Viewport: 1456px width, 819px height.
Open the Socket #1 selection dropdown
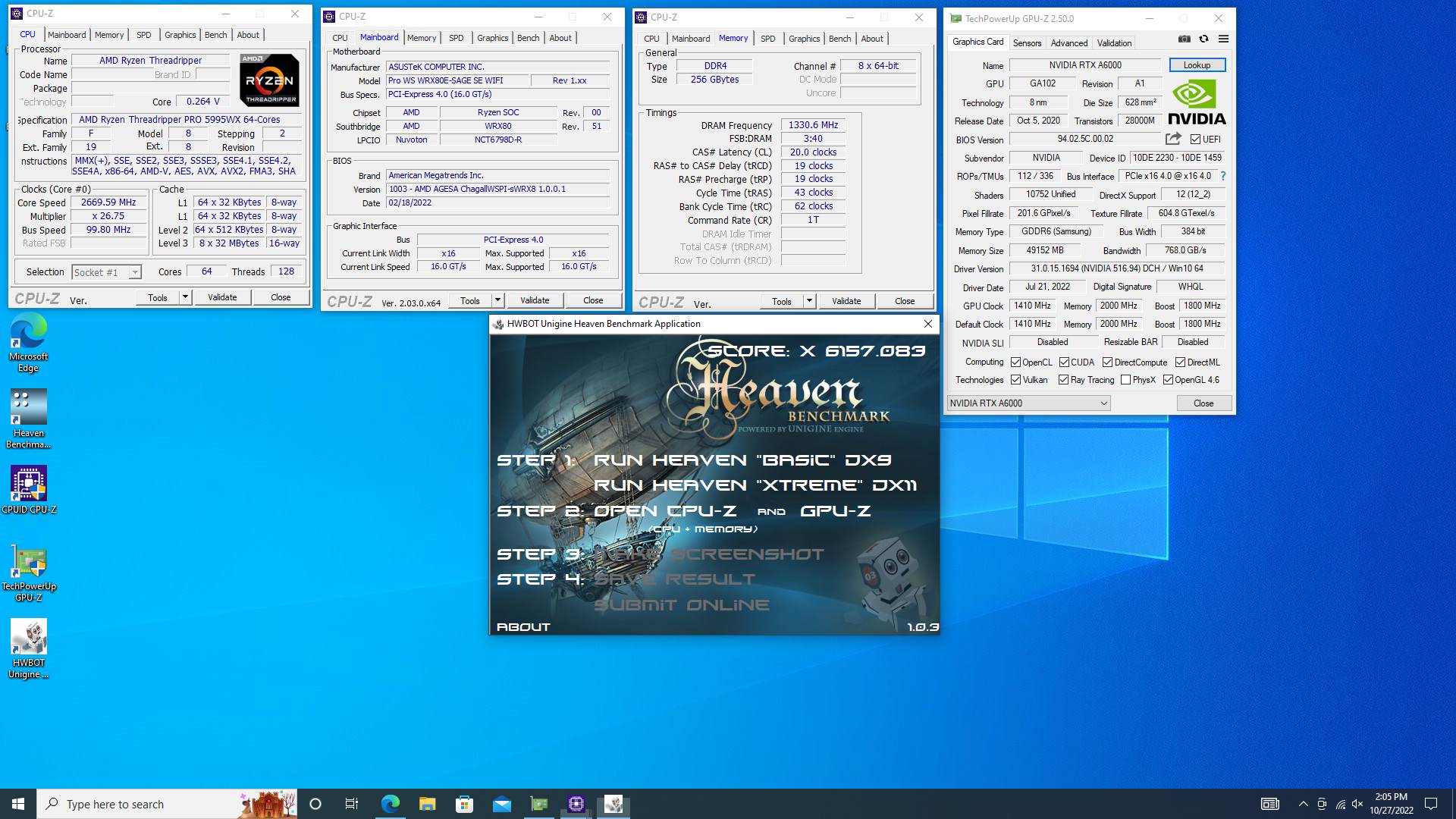pyautogui.click(x=106, y=272)
